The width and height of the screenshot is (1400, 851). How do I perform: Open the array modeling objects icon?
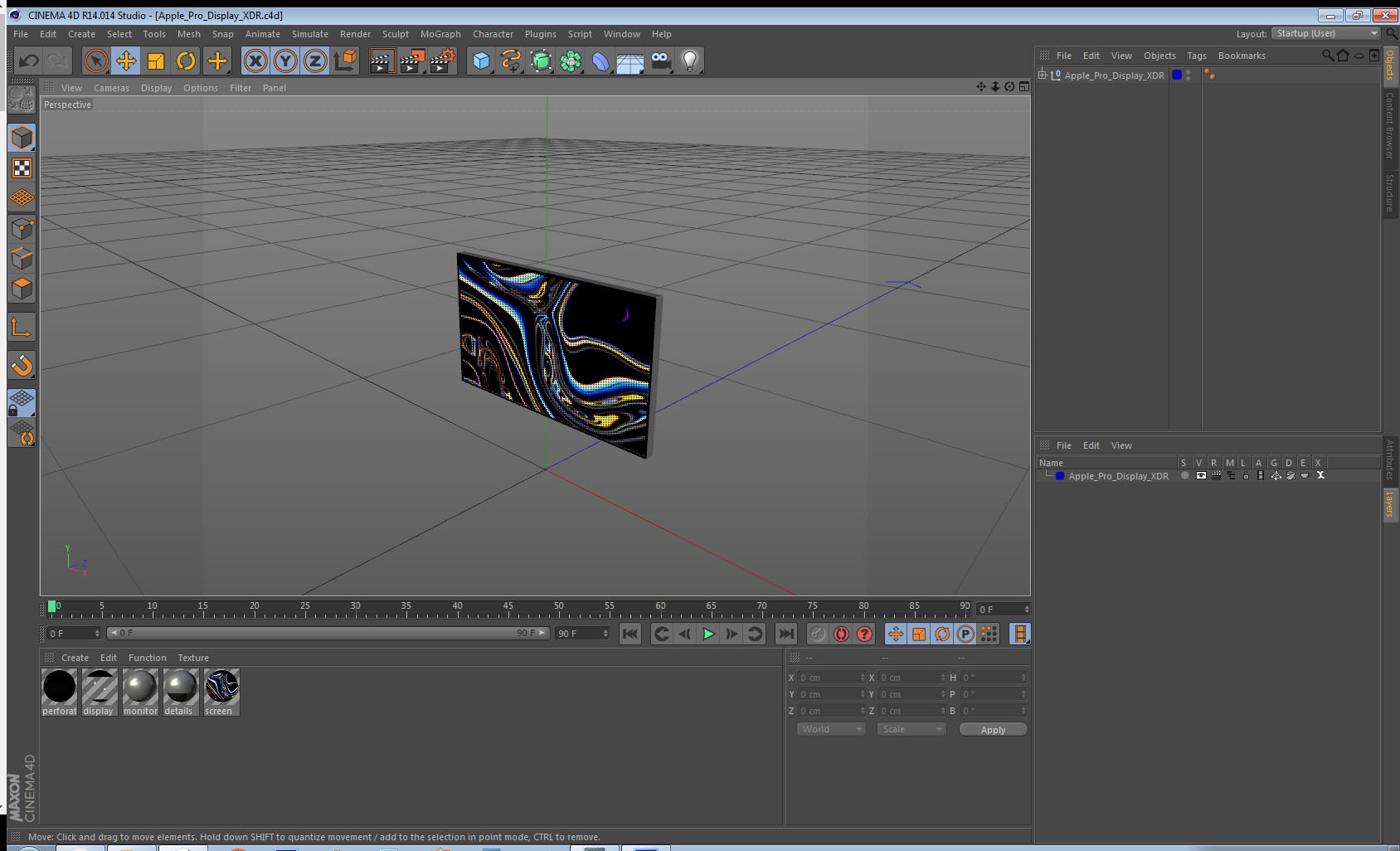pyautogui.click(x=571, y=61)
